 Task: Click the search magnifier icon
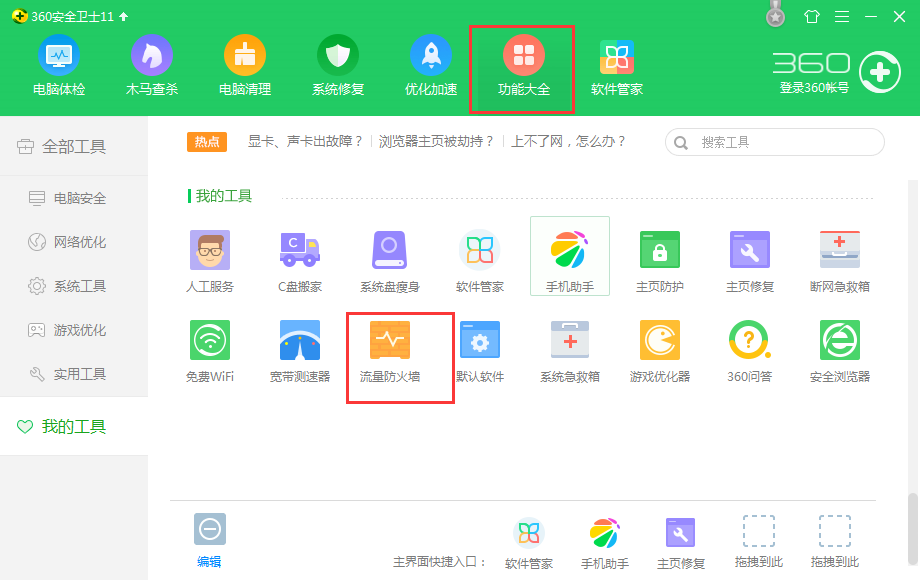(x=681, y=143)
